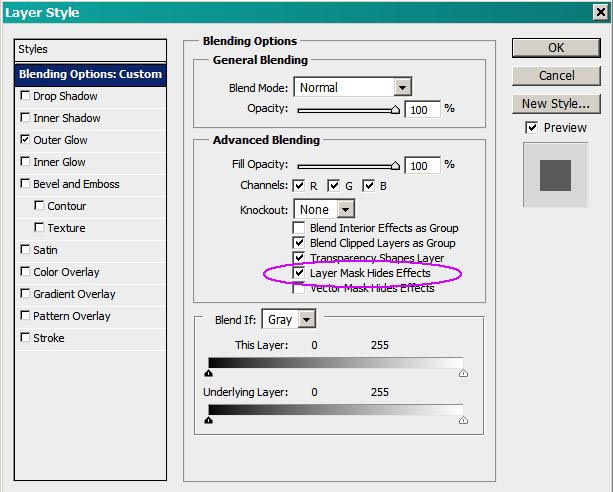Disable Layer Mask Hides Effects

(299, 273)
